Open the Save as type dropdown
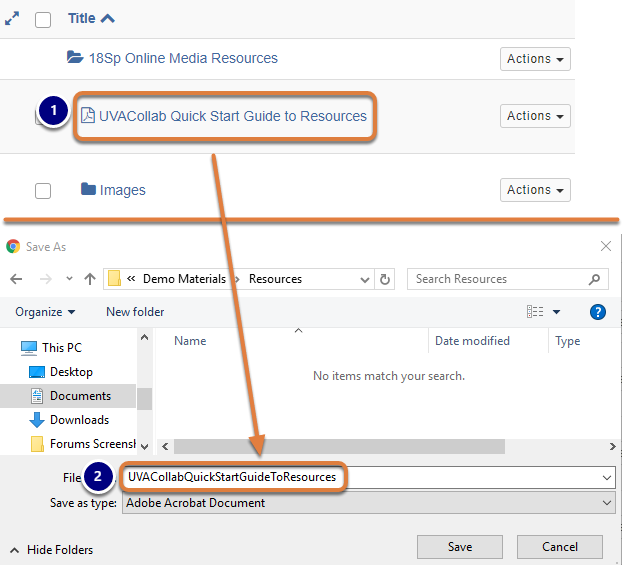The image size is (622, 565). pos(369,503)
